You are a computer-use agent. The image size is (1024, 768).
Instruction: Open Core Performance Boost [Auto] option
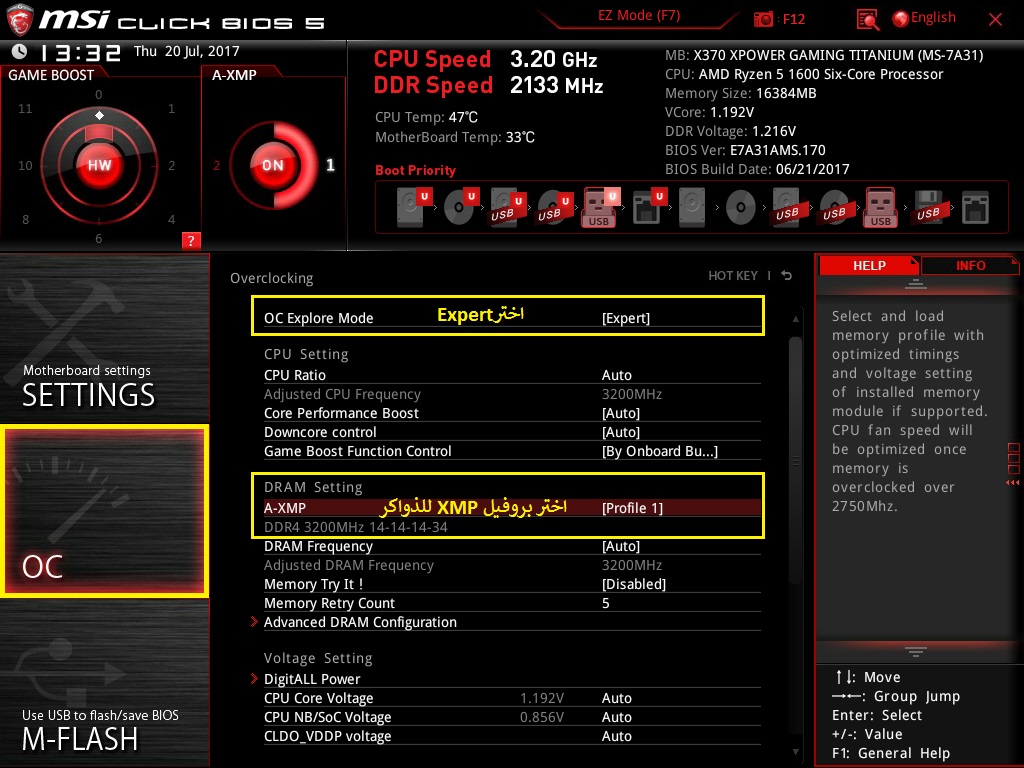620,413
